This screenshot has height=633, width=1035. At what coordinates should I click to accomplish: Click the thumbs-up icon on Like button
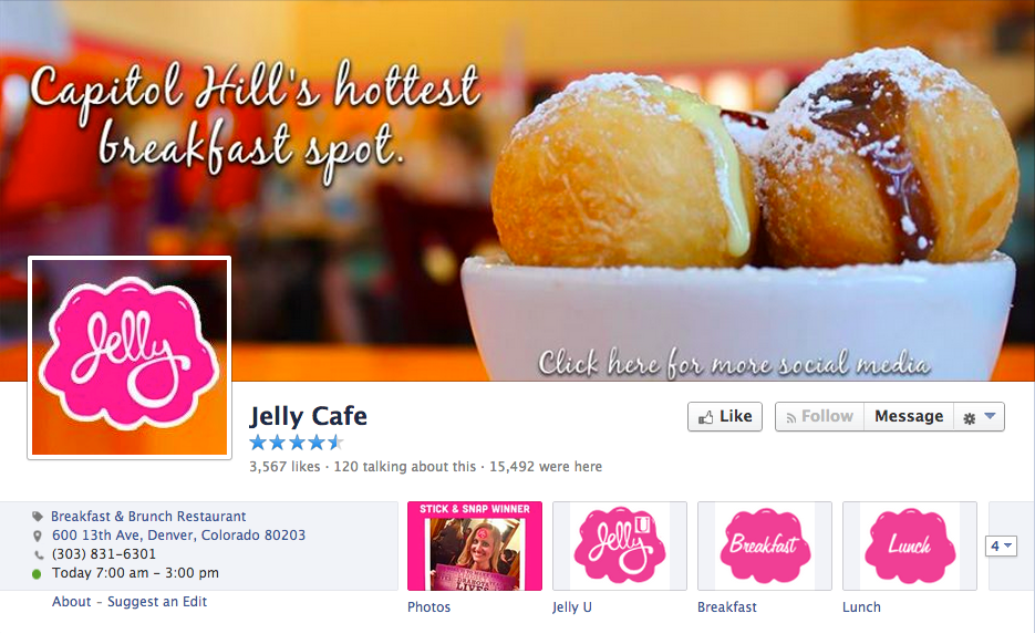[x=706, y=417]
